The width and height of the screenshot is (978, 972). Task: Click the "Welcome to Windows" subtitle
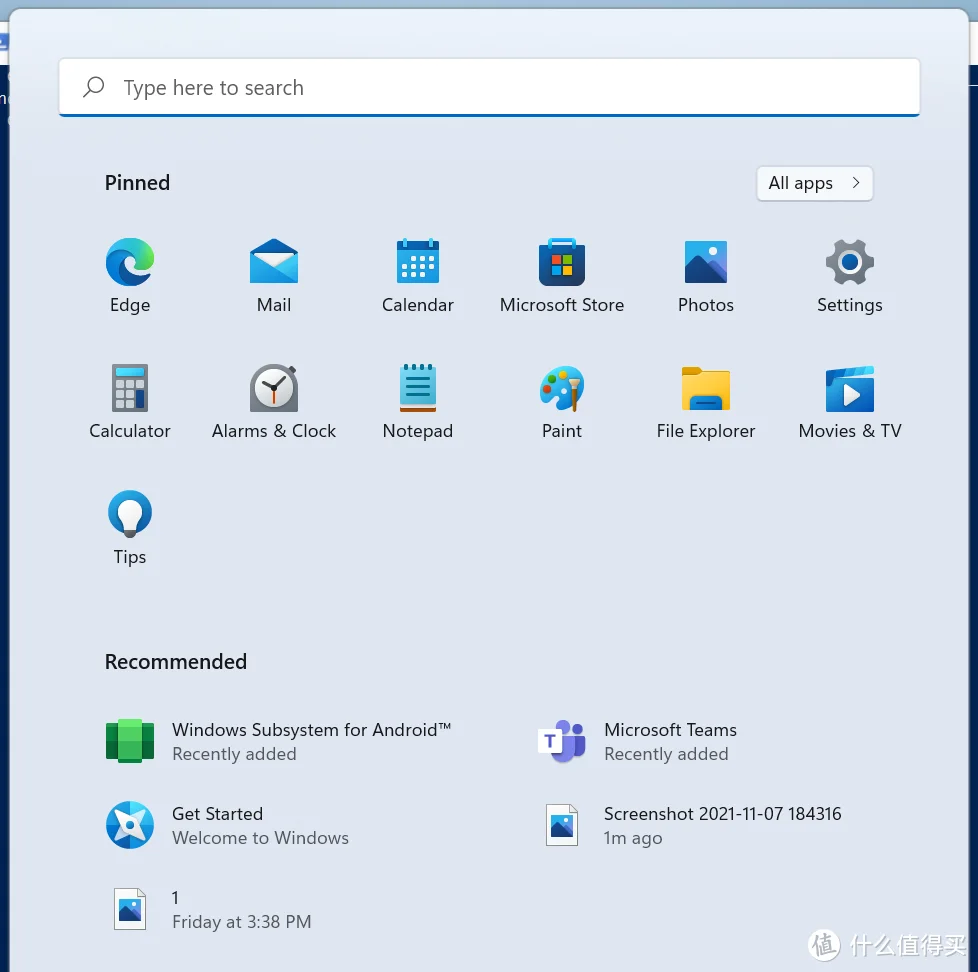coord(260,837)
